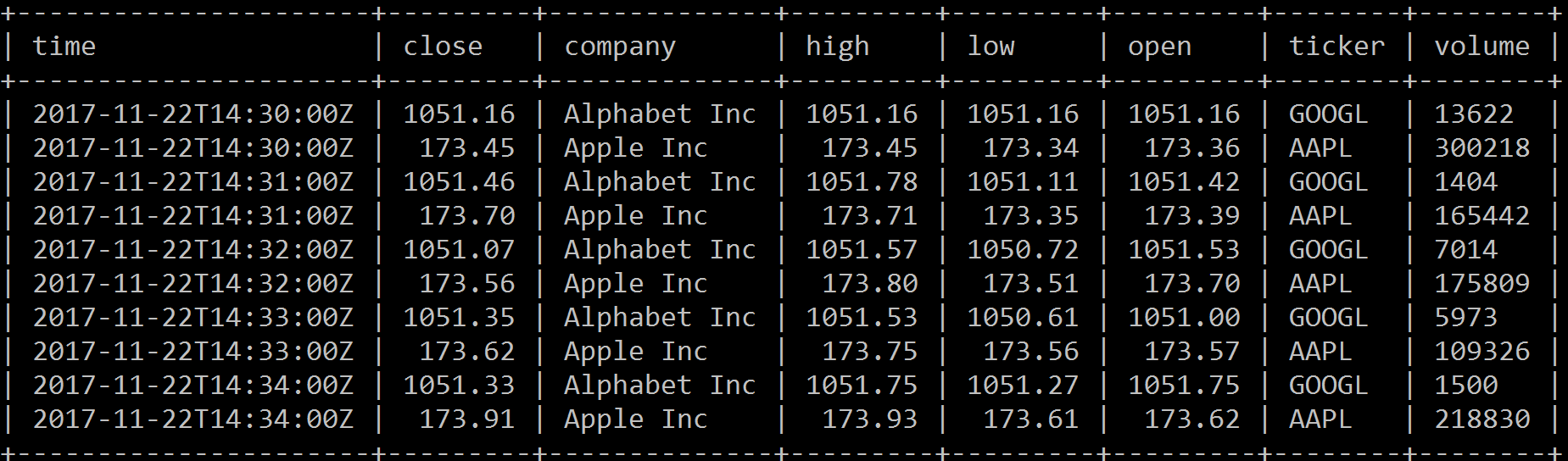
Task: Click volume value 109326
Action: 1482,352
